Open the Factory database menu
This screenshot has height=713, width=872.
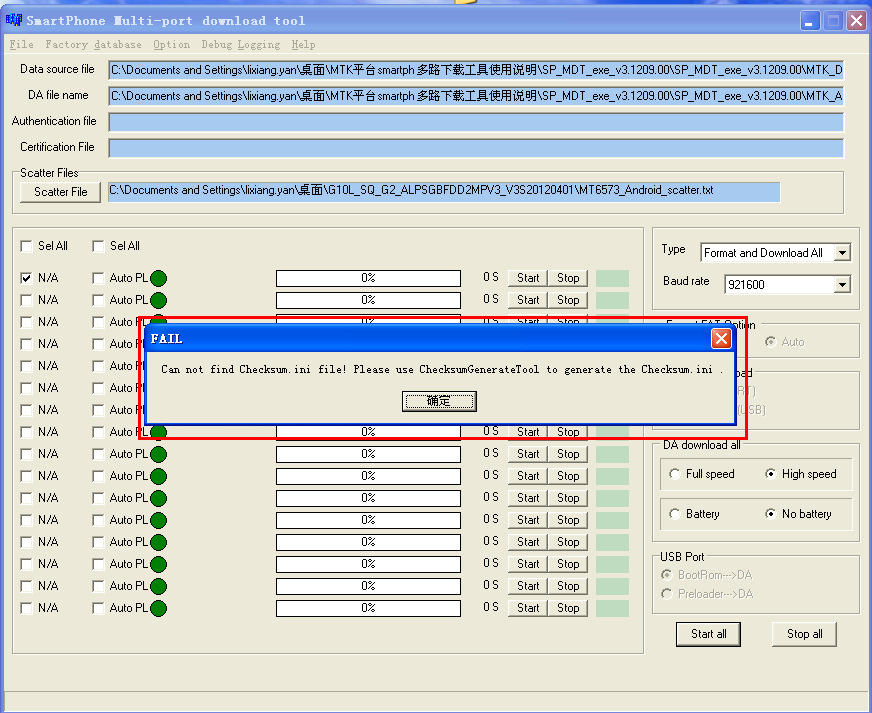coord(93,44)
